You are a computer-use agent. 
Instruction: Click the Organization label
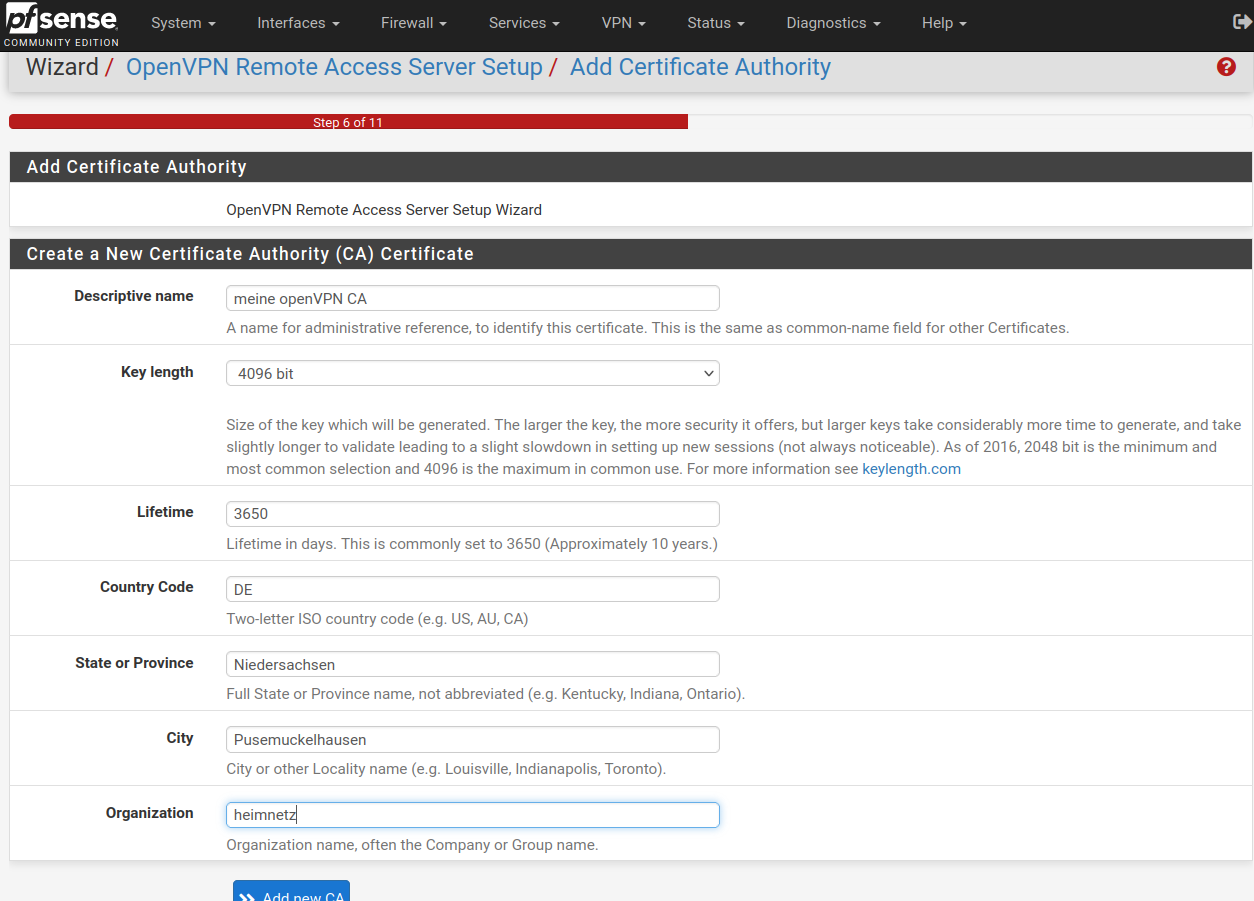click(x=150, y=813)
